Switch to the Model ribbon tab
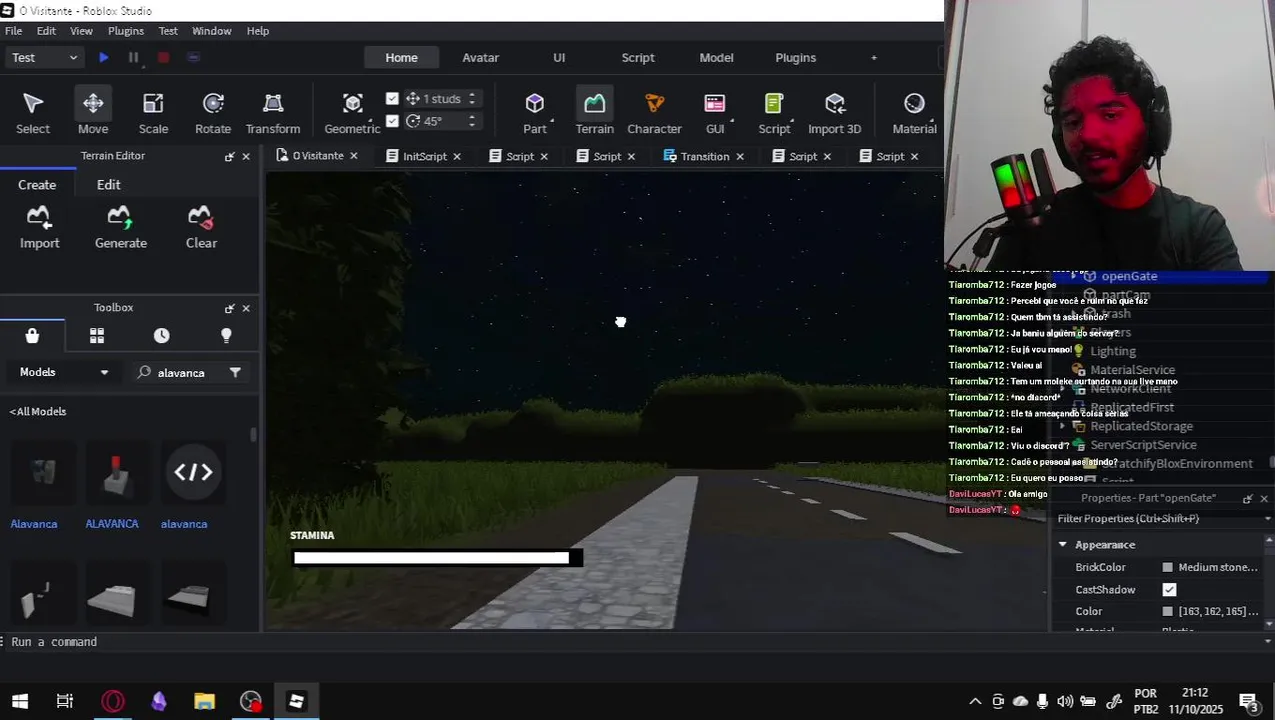1275x720 pixels. pyautogui.click(x=716, y=58)
